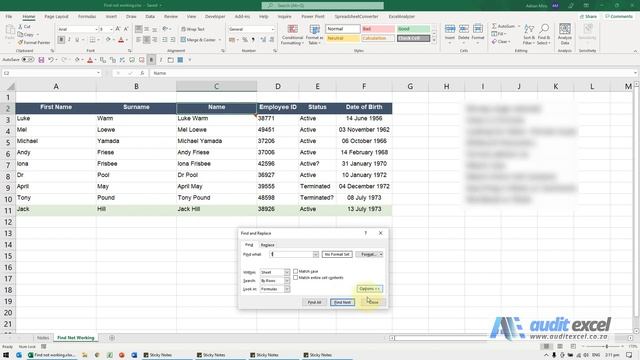Image resolution: width=640 pixels, height=360 pixels.
Task: Click the Share button
Action: (x=589, y=17)
